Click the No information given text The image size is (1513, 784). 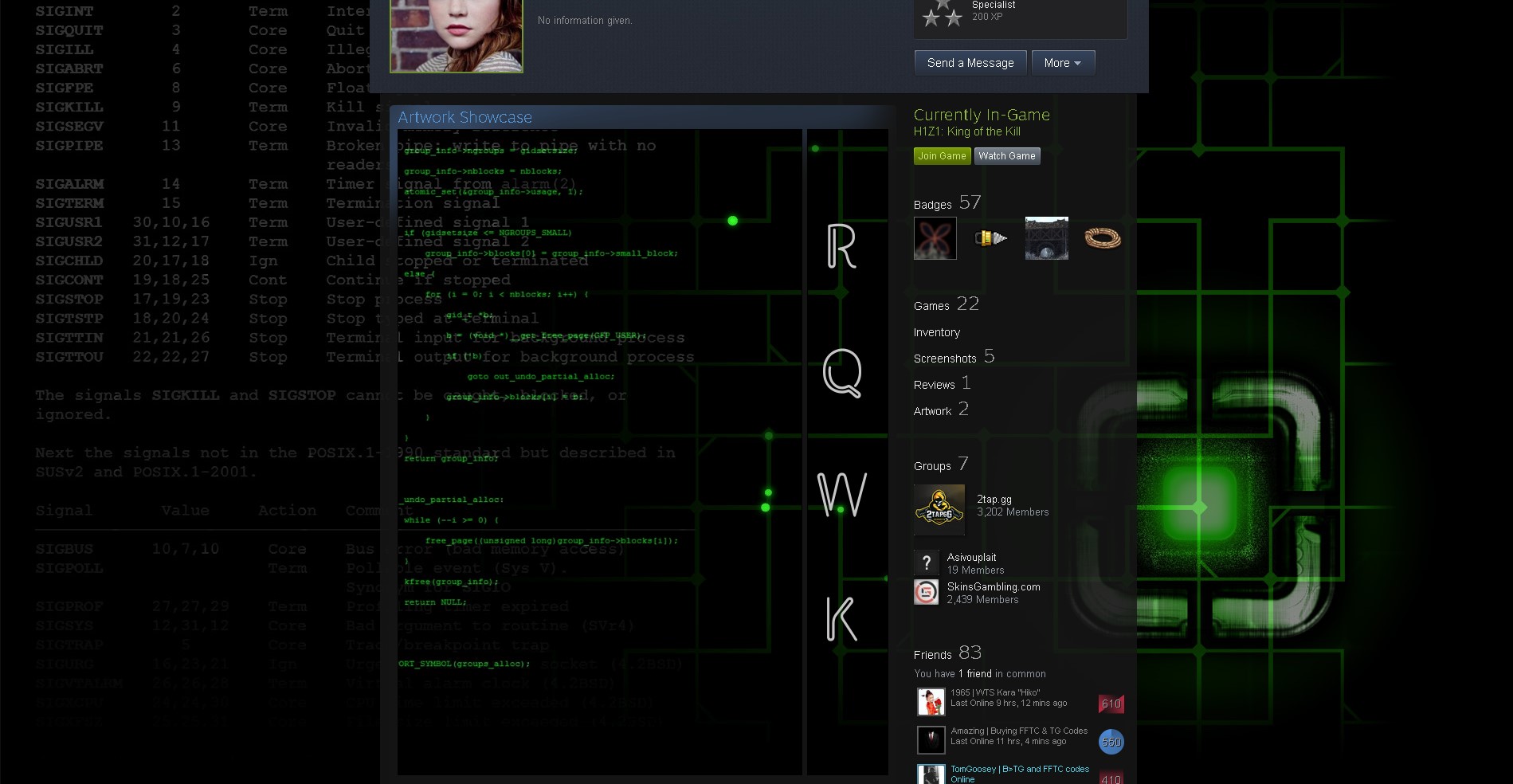585,21
